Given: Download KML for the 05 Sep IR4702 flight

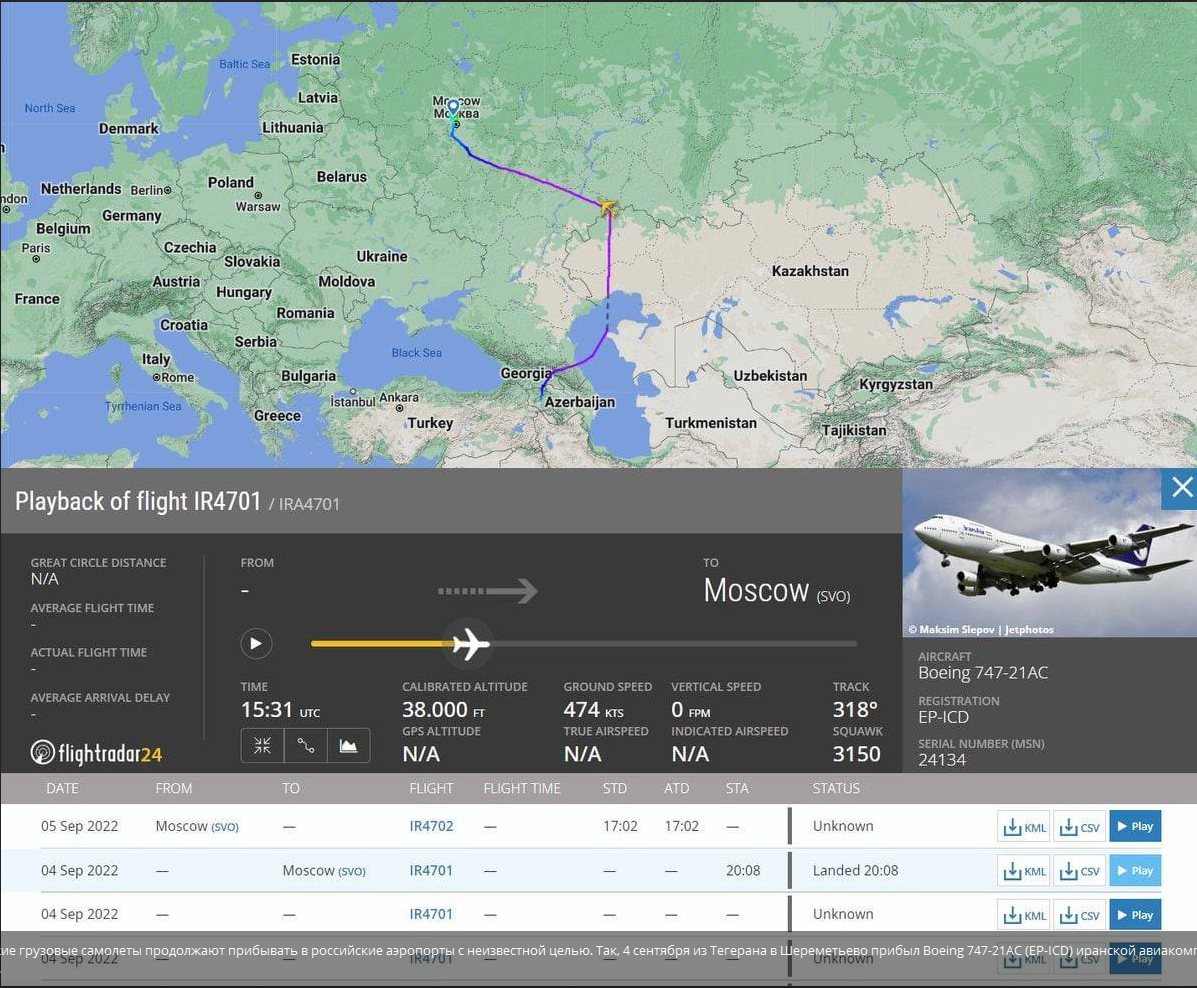Looking at the screenshot, I should (x=1024, y=826).
